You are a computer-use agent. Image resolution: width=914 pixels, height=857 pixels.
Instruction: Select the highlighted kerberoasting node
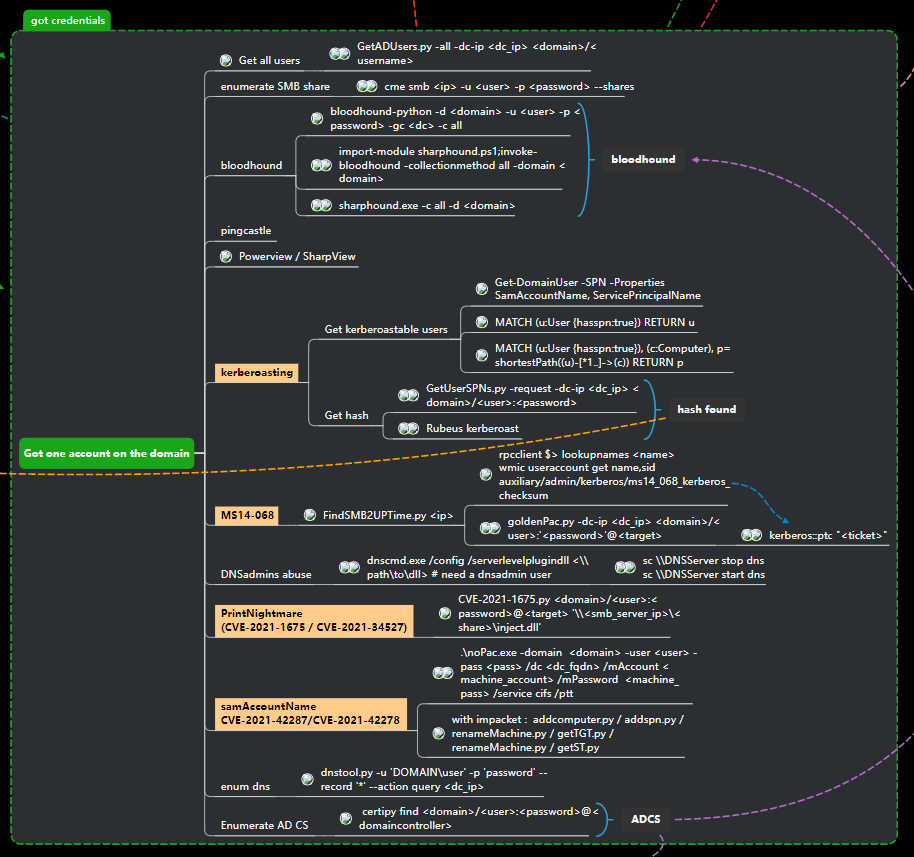click(256, 373)
